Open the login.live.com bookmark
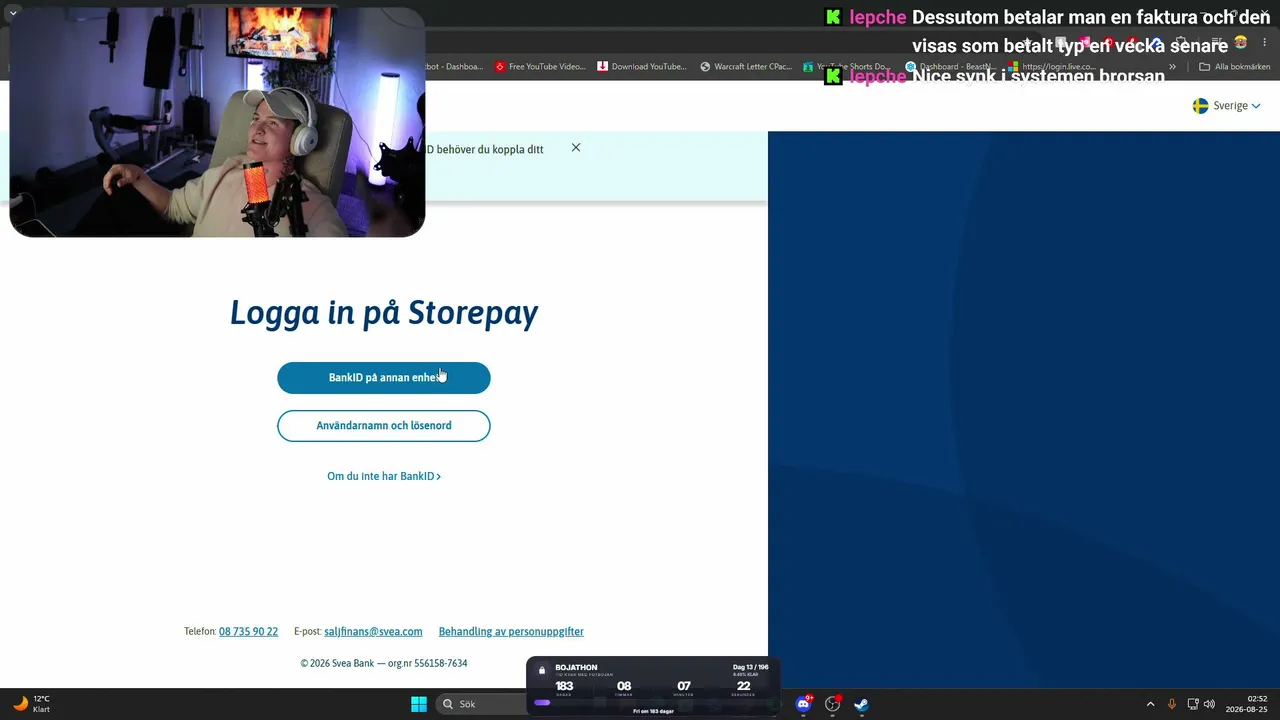This screenshot has height=720, width=1280. pos(1052,67)
